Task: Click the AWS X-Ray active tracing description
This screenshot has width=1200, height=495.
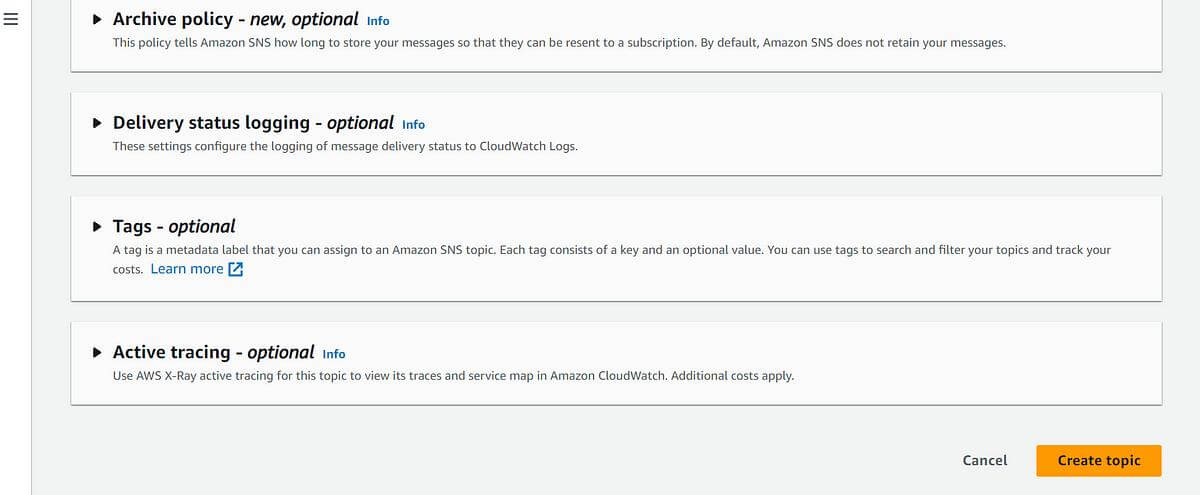Action: 453,376
